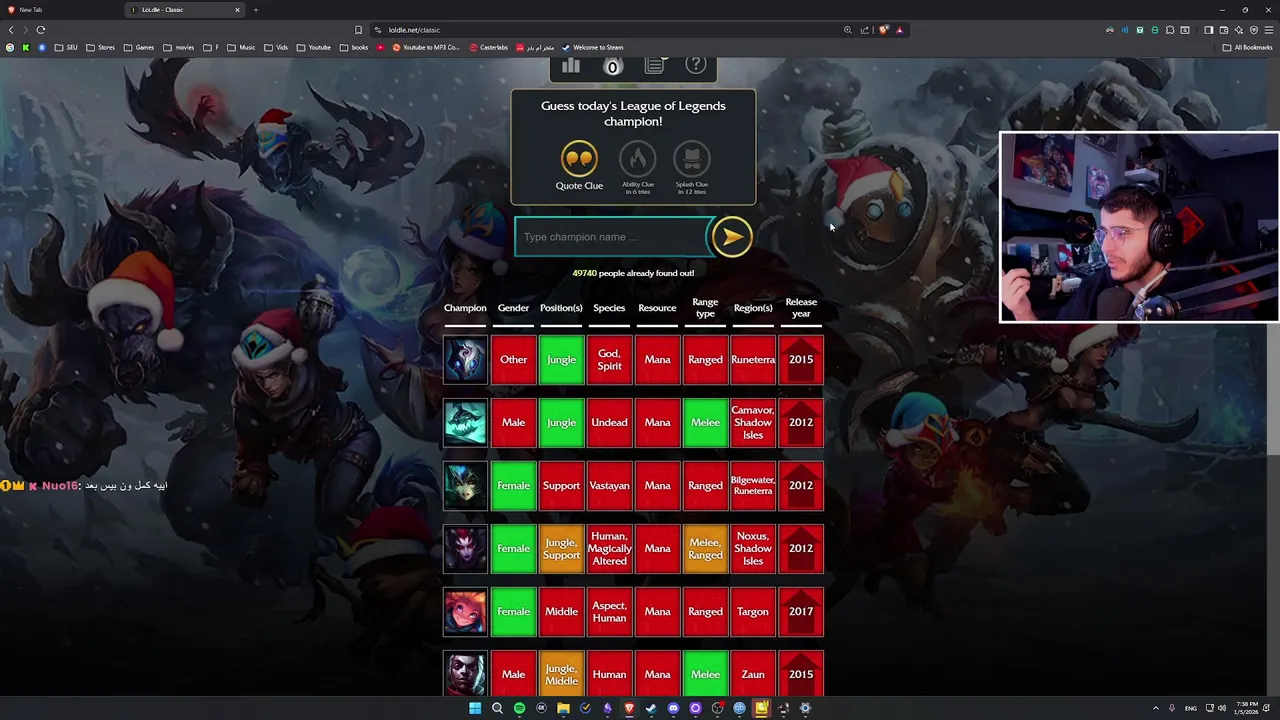Screen dimensions: 1280x720
Task: Switch to the New Tab browser tab
Action: tap(60, 10)
